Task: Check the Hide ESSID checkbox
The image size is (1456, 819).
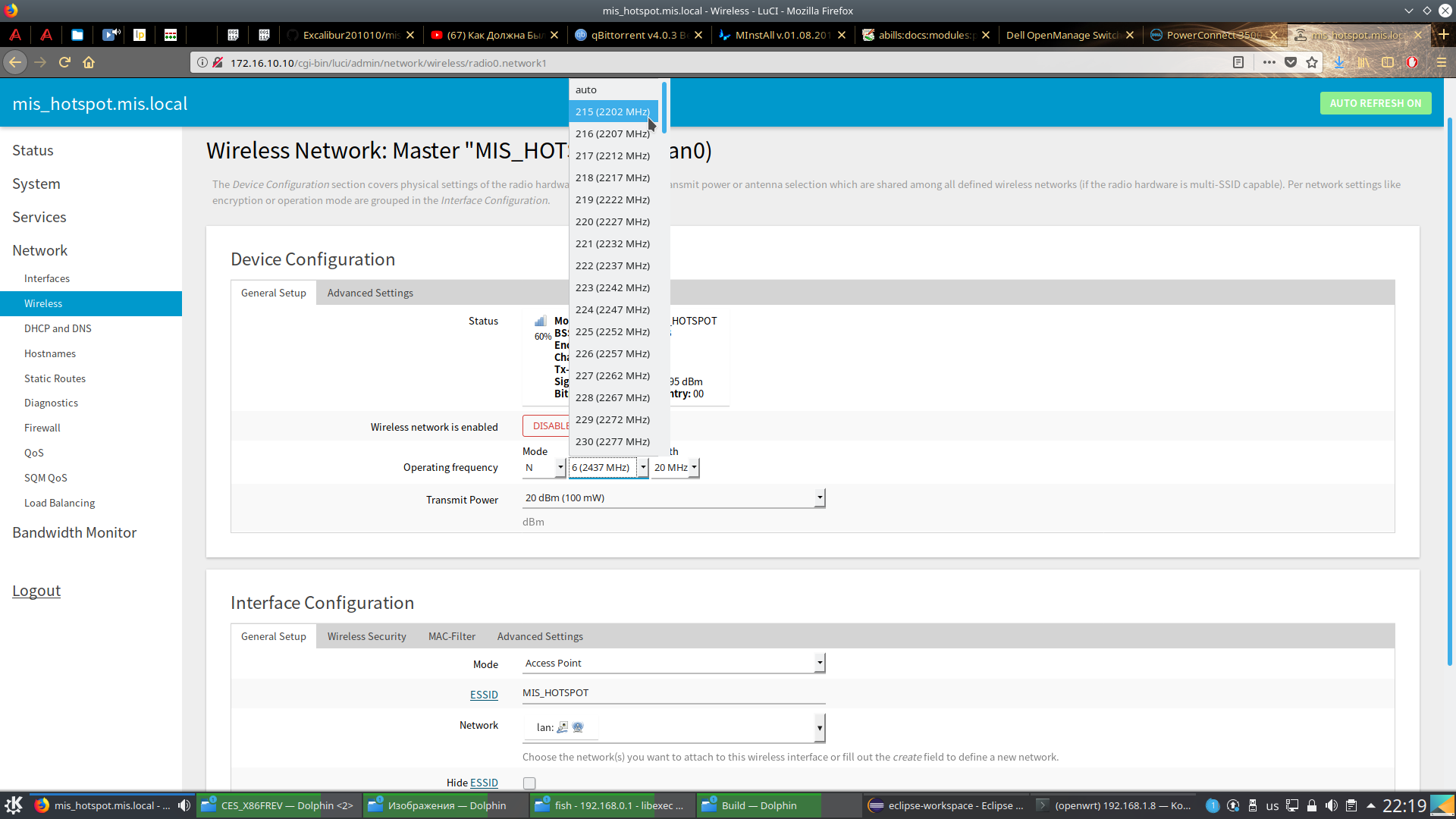Action: coord(529,783)
